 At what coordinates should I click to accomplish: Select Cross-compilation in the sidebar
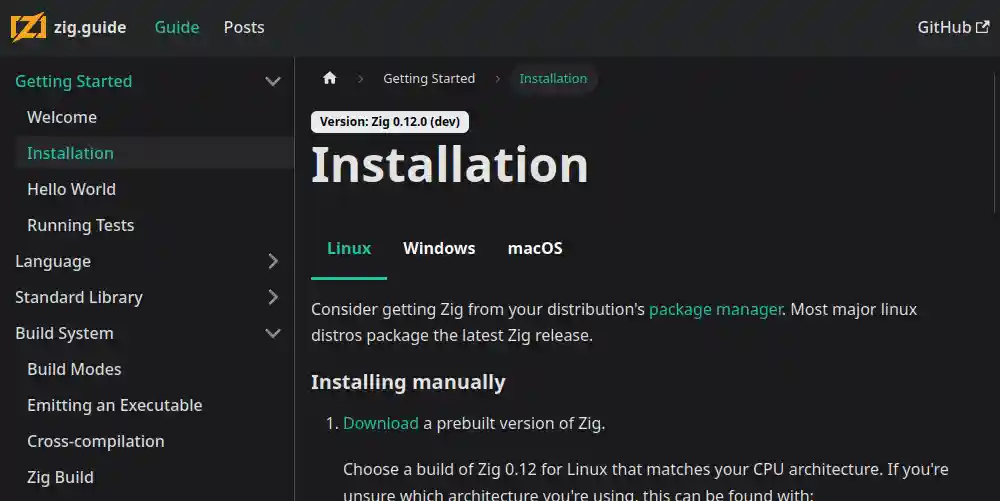tap(96, 442)
